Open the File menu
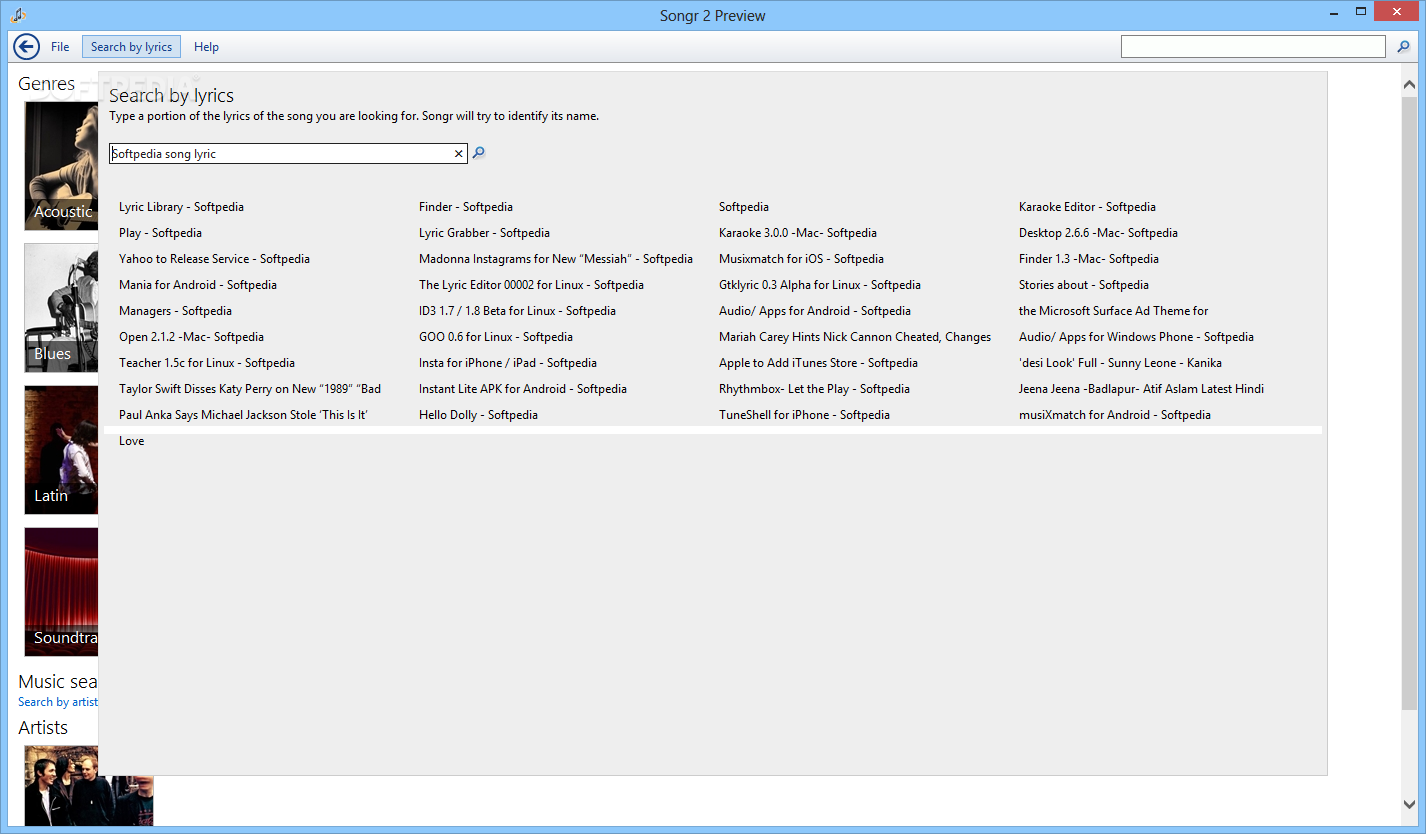This screenshot has width=1426, height=834. coord(60,47)
